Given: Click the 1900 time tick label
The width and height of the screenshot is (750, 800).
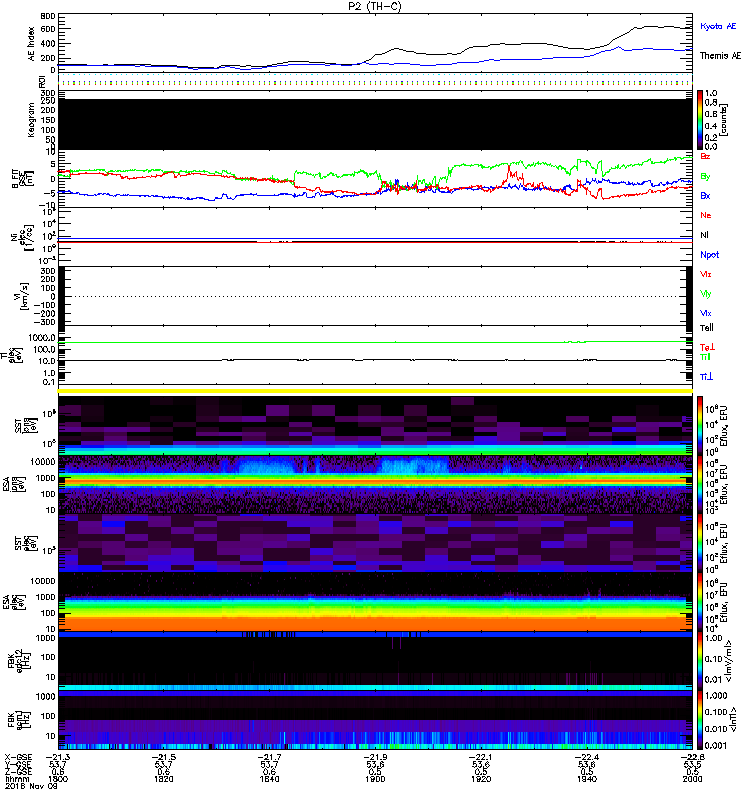Looking at the screenshot, I should pyautogui.click(x=375, y=779).
